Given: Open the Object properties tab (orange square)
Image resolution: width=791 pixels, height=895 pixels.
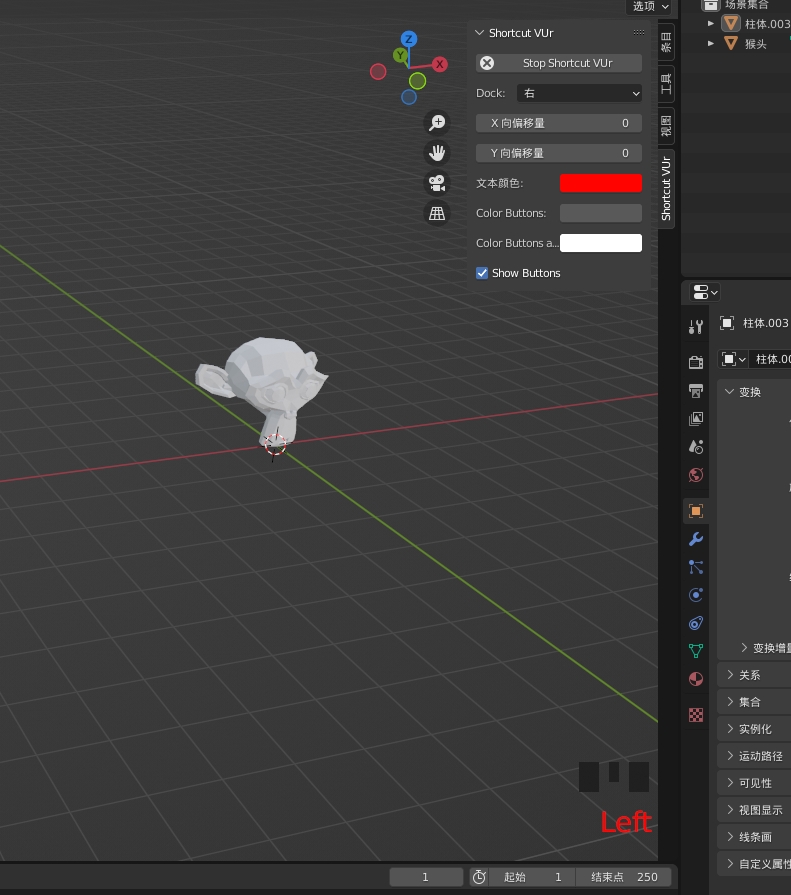Looking at the screenshot, I should [696, 510].
